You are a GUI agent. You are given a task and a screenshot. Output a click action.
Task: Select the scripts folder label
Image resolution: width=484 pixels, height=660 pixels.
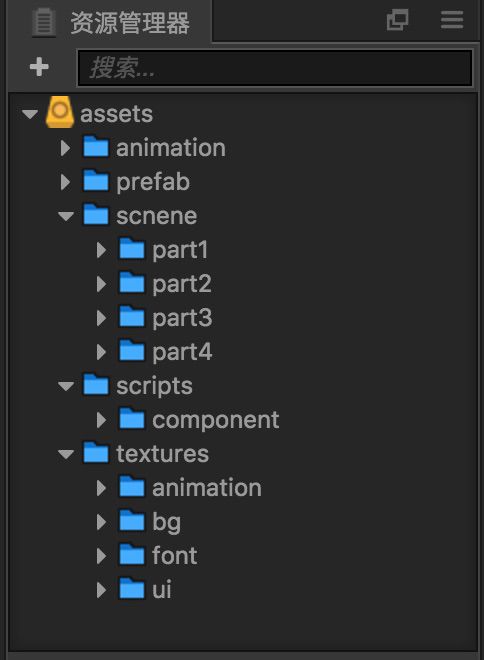click(154, 386)
